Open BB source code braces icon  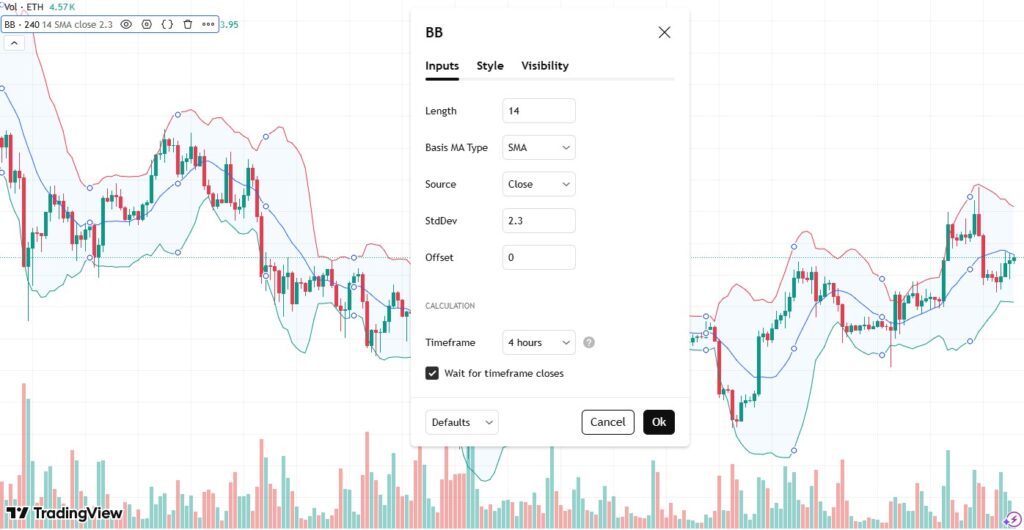(x=167, y=23)
